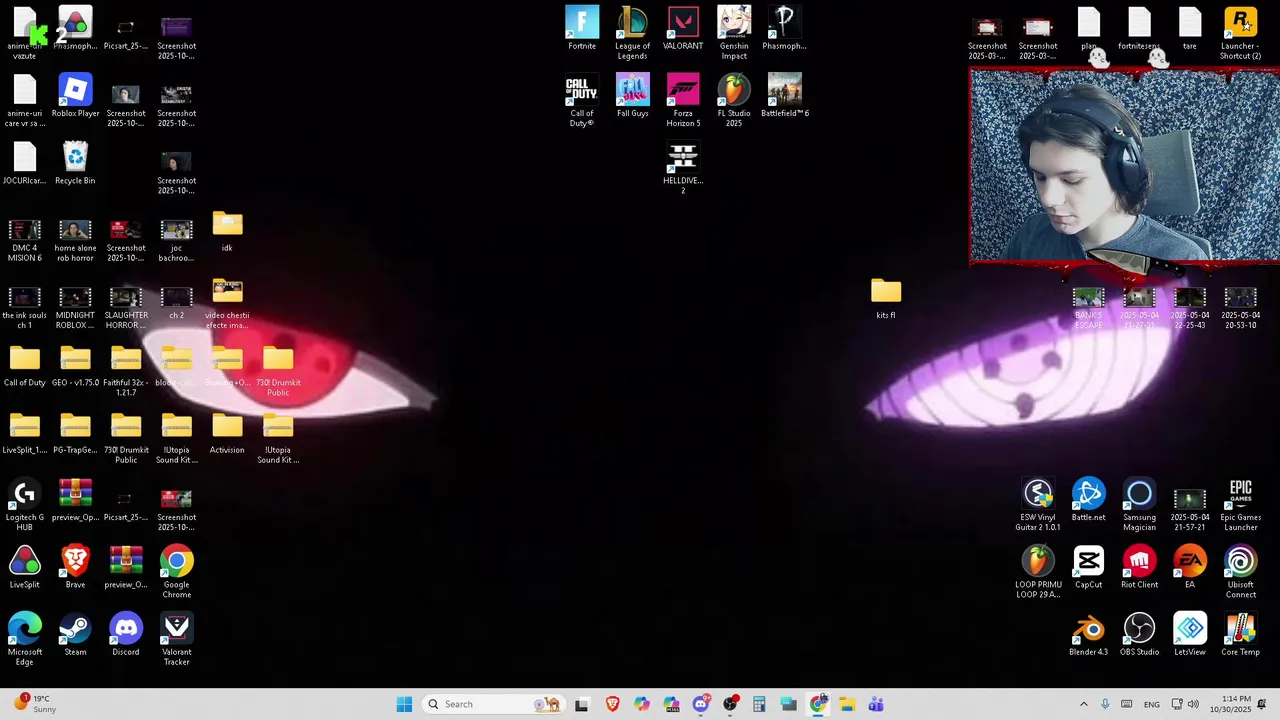1280x720 pixels.
Task: Select the SLAUGHTER HORROR video file
Action: 126,307
